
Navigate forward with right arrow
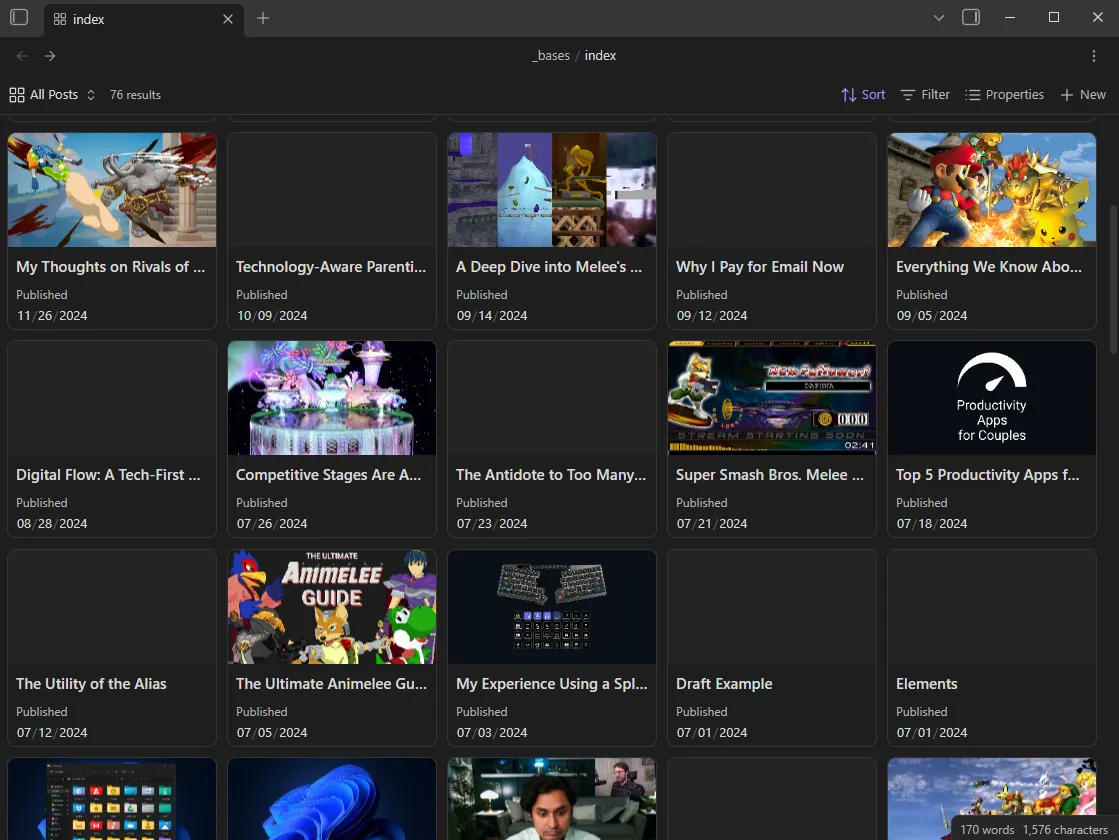pyautogui.click(x=50, y=56)
